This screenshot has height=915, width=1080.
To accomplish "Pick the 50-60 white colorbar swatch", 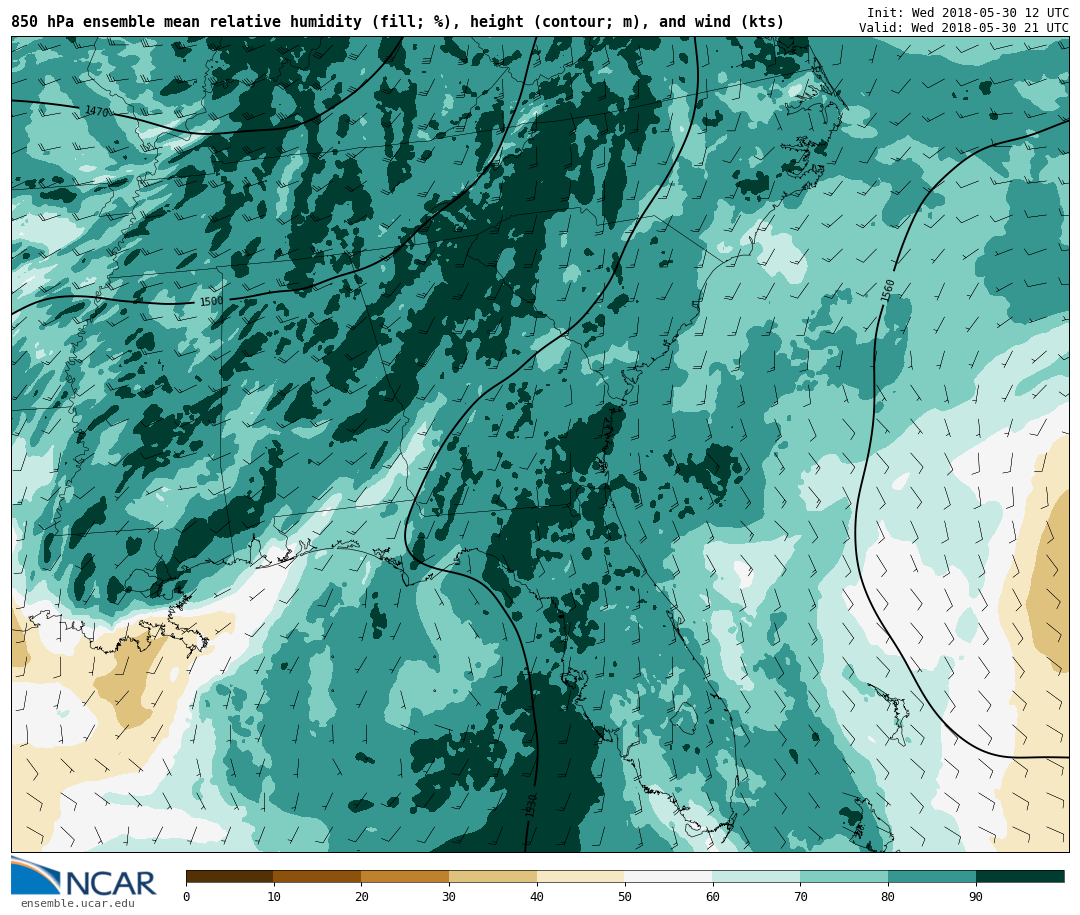I will 669,876.
